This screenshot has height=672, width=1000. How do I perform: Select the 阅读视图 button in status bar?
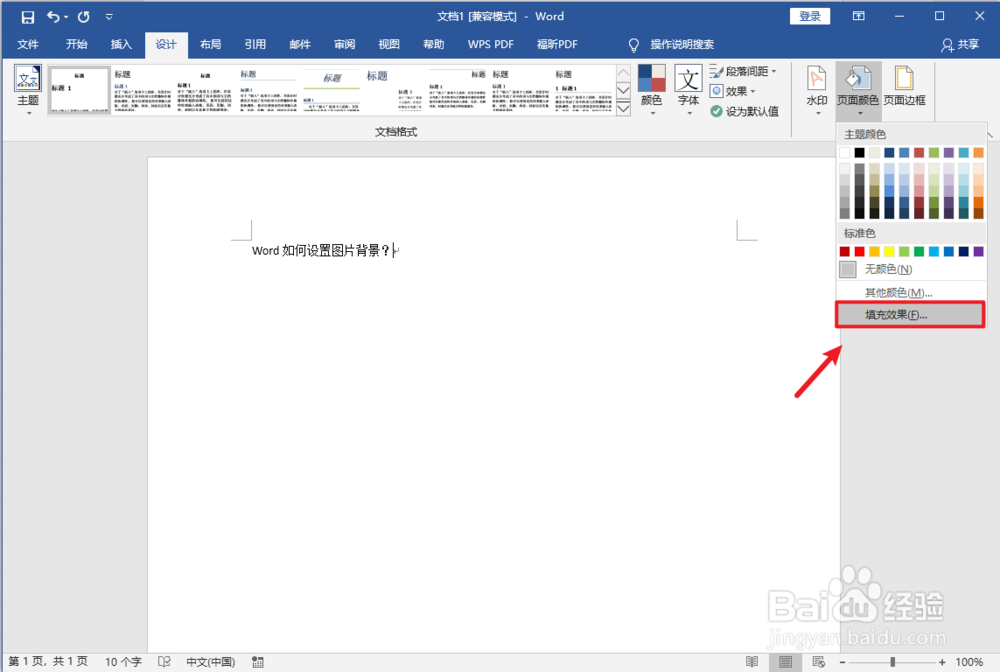(751, 661)
